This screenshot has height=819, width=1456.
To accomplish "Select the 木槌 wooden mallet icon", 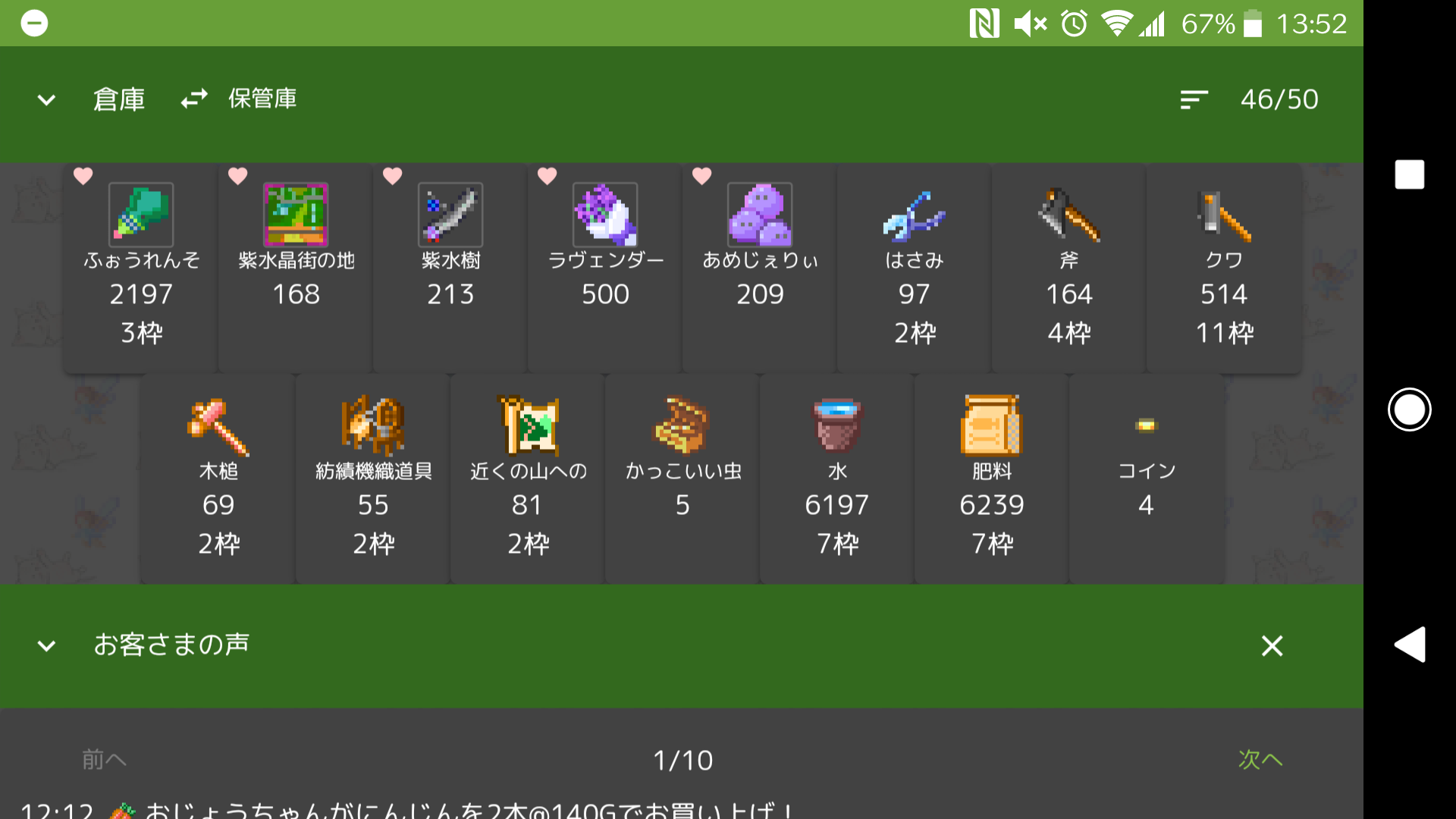I will click(x=218, y=425).
